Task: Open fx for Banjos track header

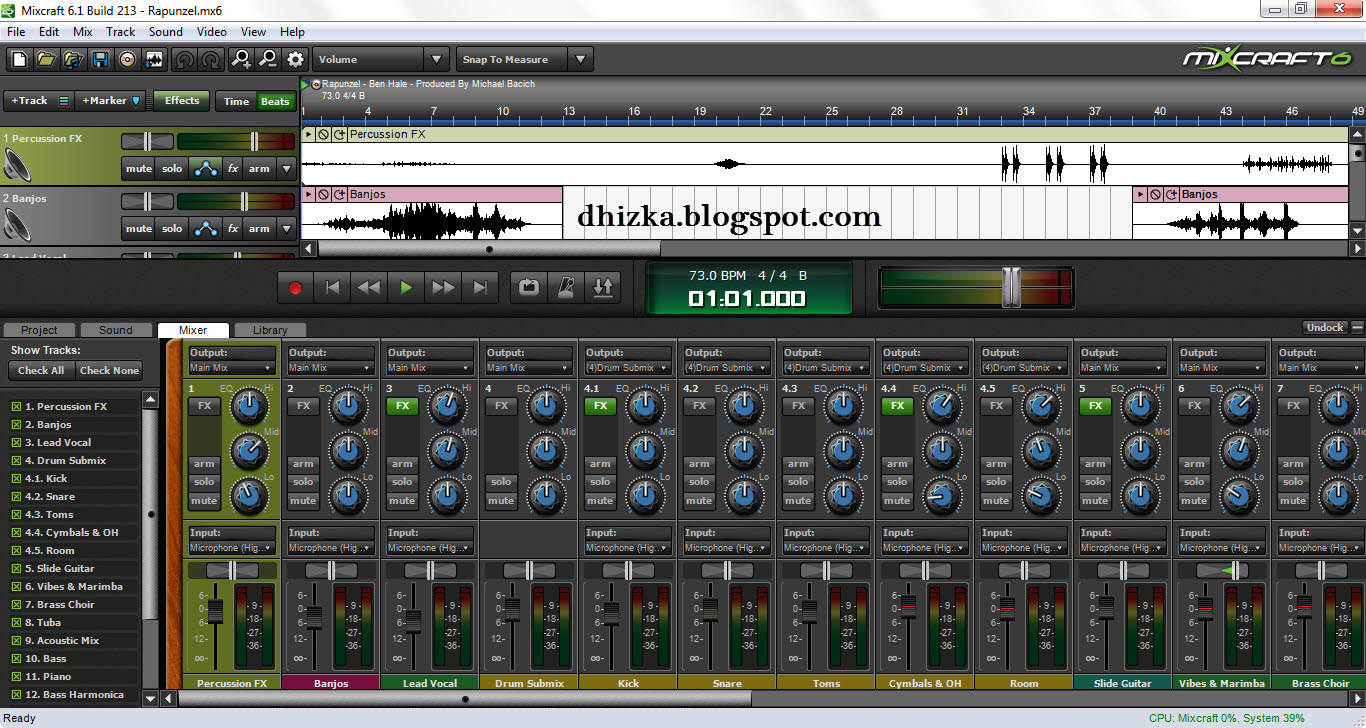Action: (x=233, y=228)
